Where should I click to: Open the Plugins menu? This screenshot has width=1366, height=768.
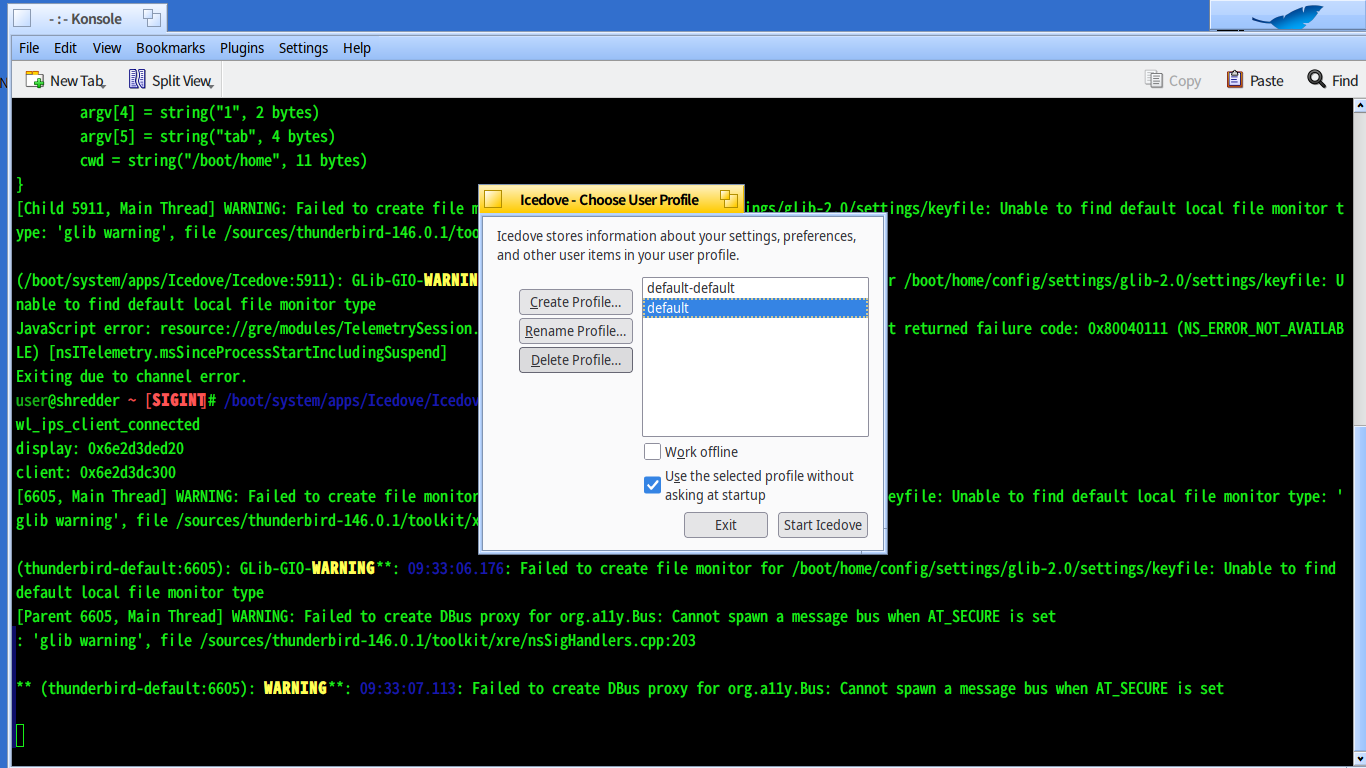[242, 48]
